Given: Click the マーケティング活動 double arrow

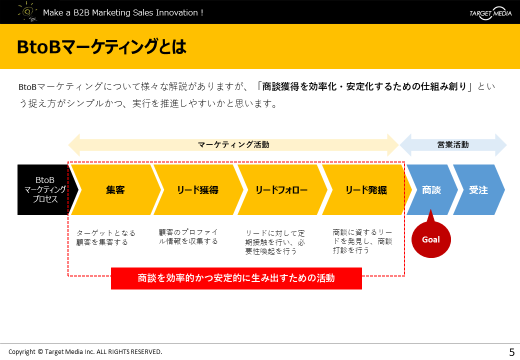Looking at the screenshot, I should coord(233,145).
